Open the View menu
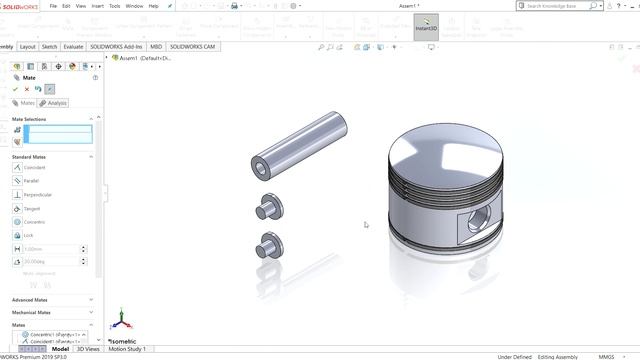The width and height of the screenshot is (640, 360). point(81,6)
